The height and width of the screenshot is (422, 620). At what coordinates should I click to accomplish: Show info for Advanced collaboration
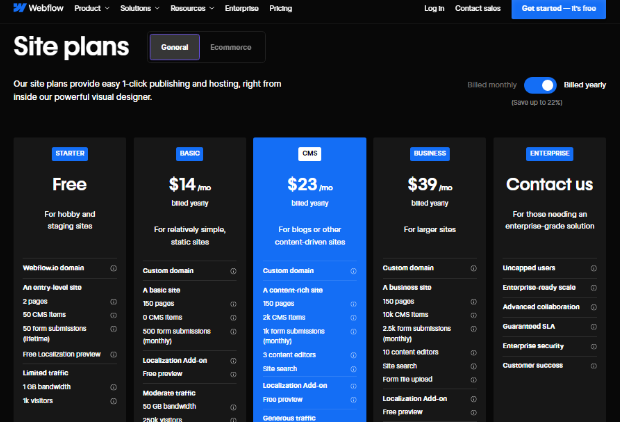(594, 307)
